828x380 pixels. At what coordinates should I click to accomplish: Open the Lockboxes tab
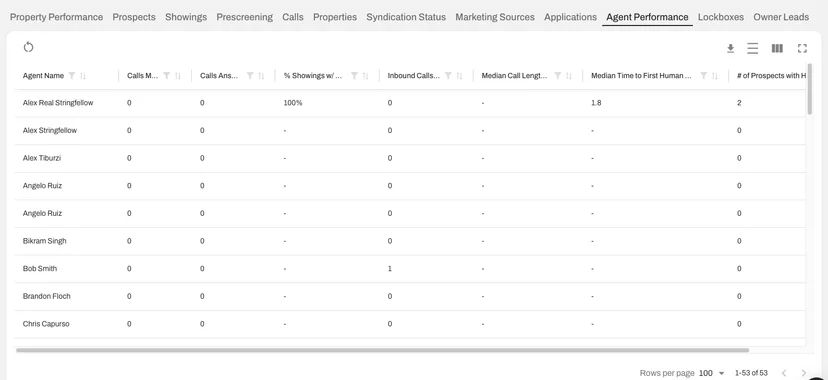coord(721,17)
